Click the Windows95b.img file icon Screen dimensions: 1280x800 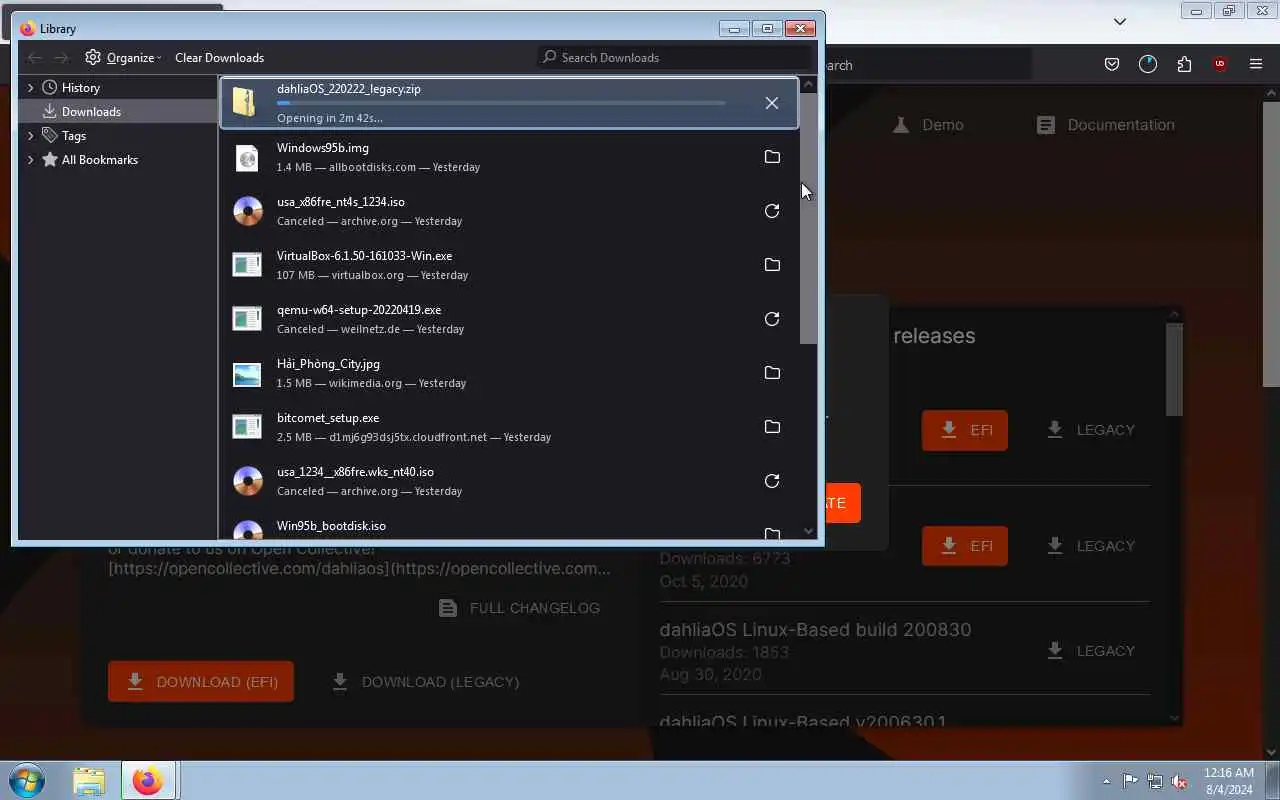coord(247,157)
